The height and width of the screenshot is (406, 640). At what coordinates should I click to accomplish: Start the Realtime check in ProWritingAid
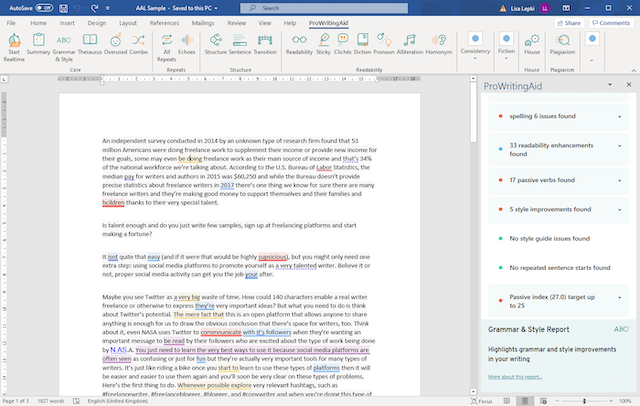click(x=14, y=48)
